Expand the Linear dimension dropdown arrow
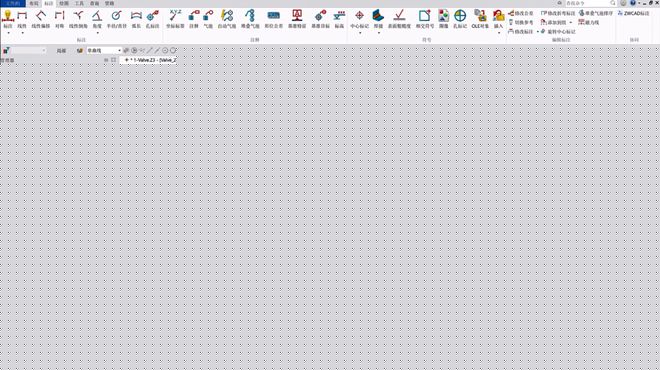 click(x=22, y=33)
